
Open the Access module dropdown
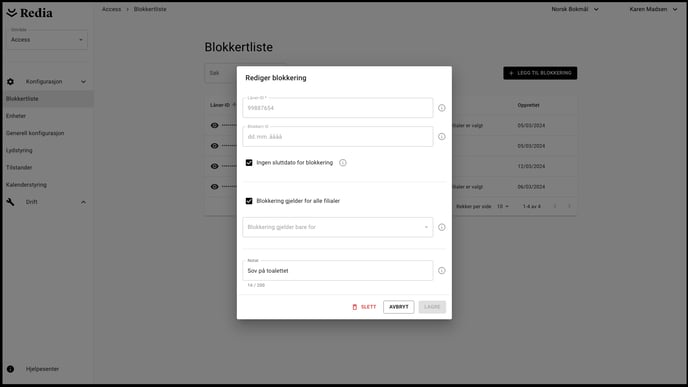pyautogui.click(x=47, y=39)
